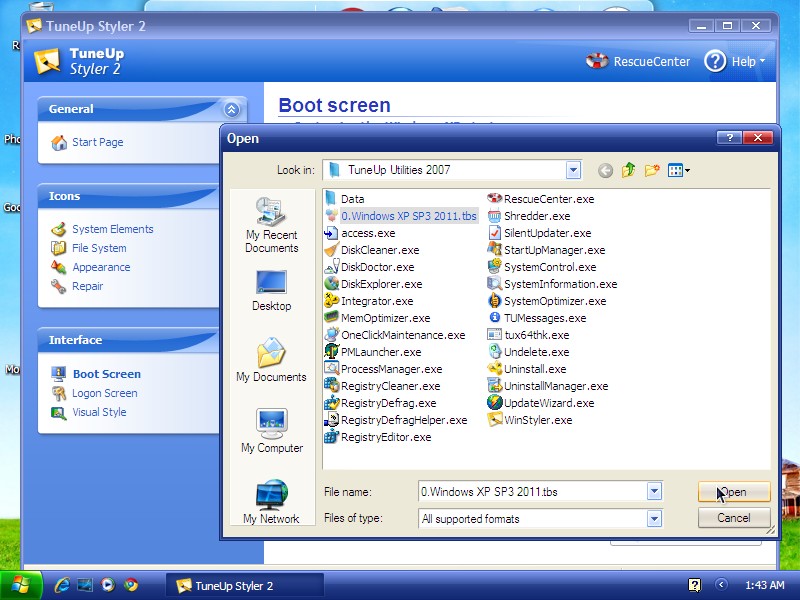Image resolution: width=800 pixels, height=600 pixels.
Task: Open My Recent Documents place
Action: coord(271,225)
